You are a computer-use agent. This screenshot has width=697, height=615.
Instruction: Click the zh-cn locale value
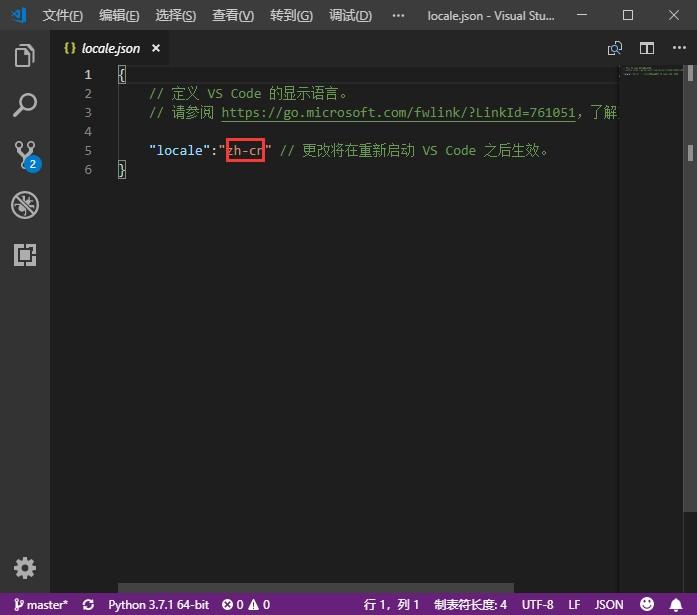pyautogui.click(x=245, y=151)
